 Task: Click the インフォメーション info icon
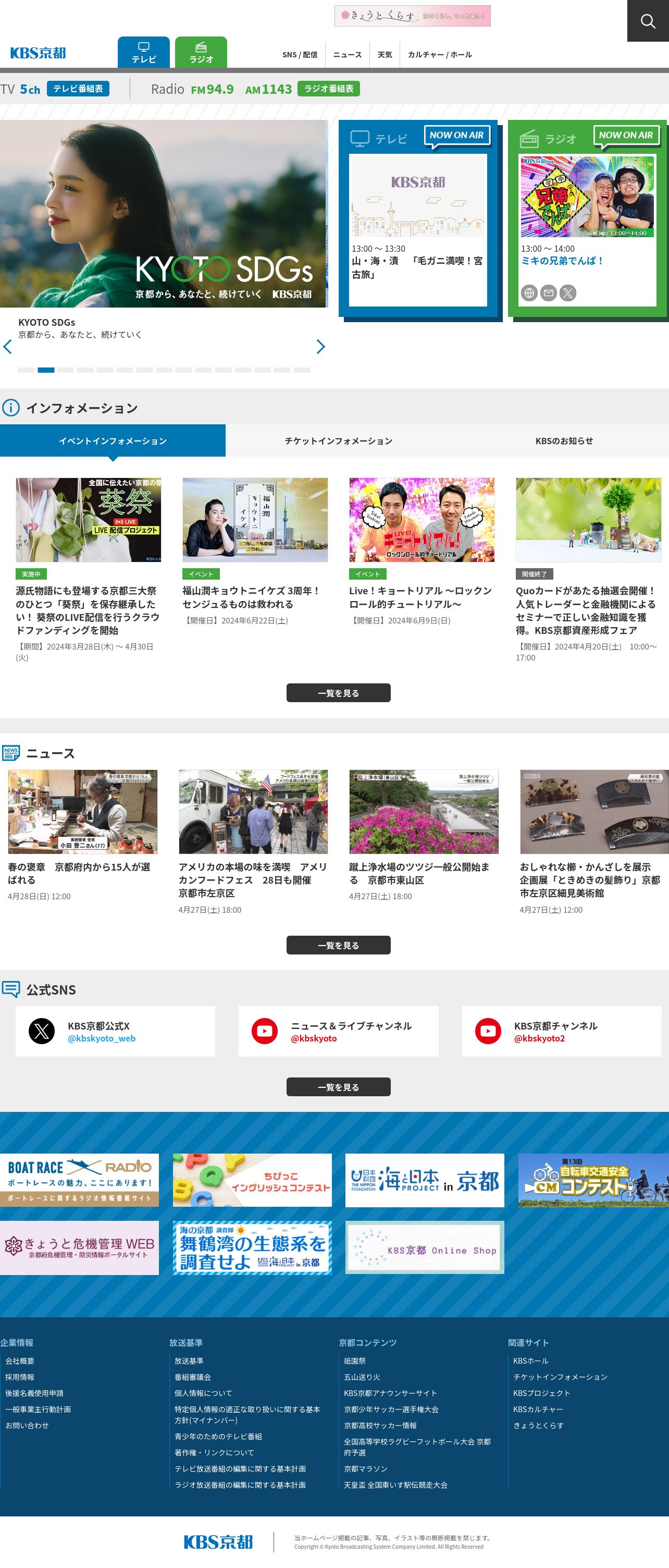11,408
